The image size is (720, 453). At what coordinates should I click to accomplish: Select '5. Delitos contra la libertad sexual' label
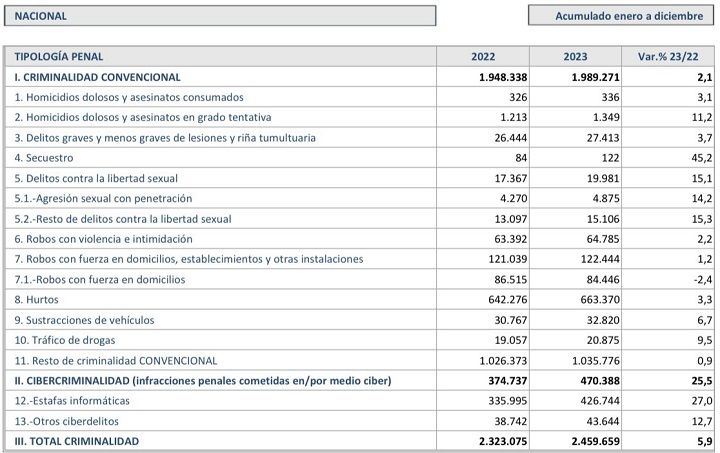(x=96, y=178)
